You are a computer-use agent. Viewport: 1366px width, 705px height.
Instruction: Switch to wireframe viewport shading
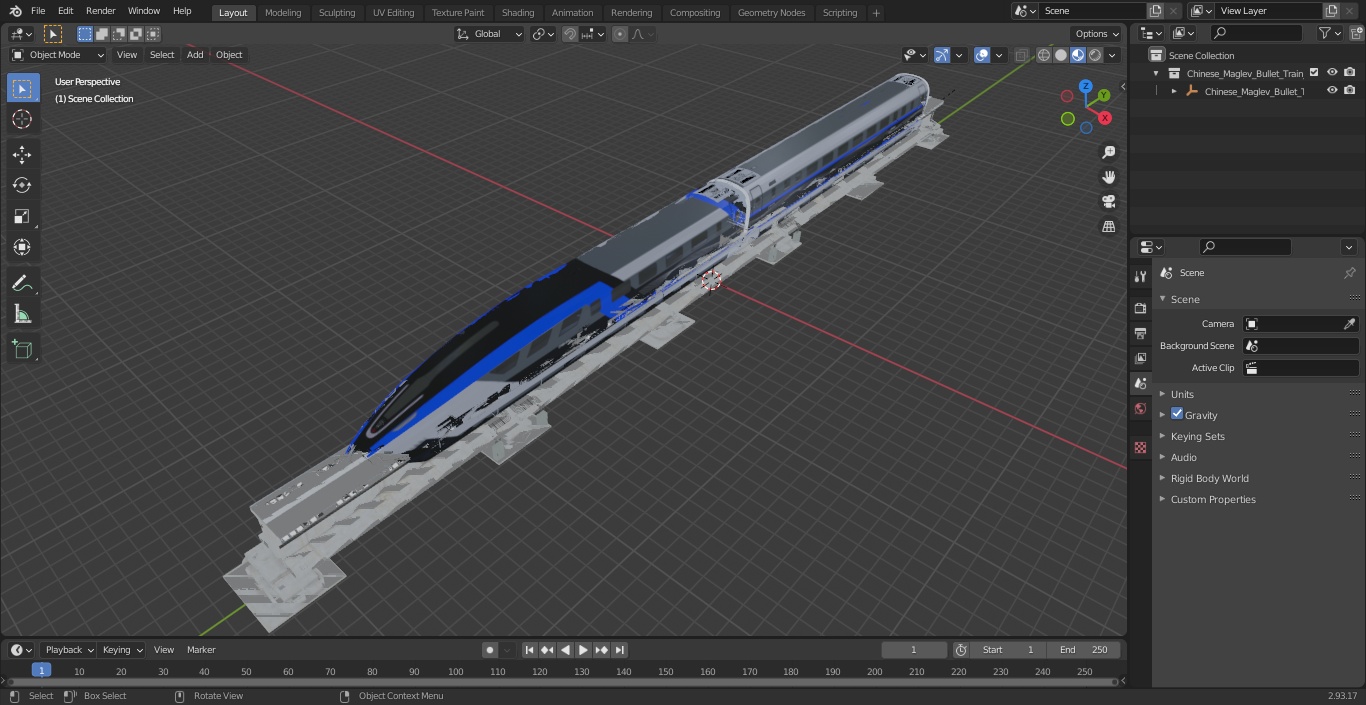(x=1044, y=55)
